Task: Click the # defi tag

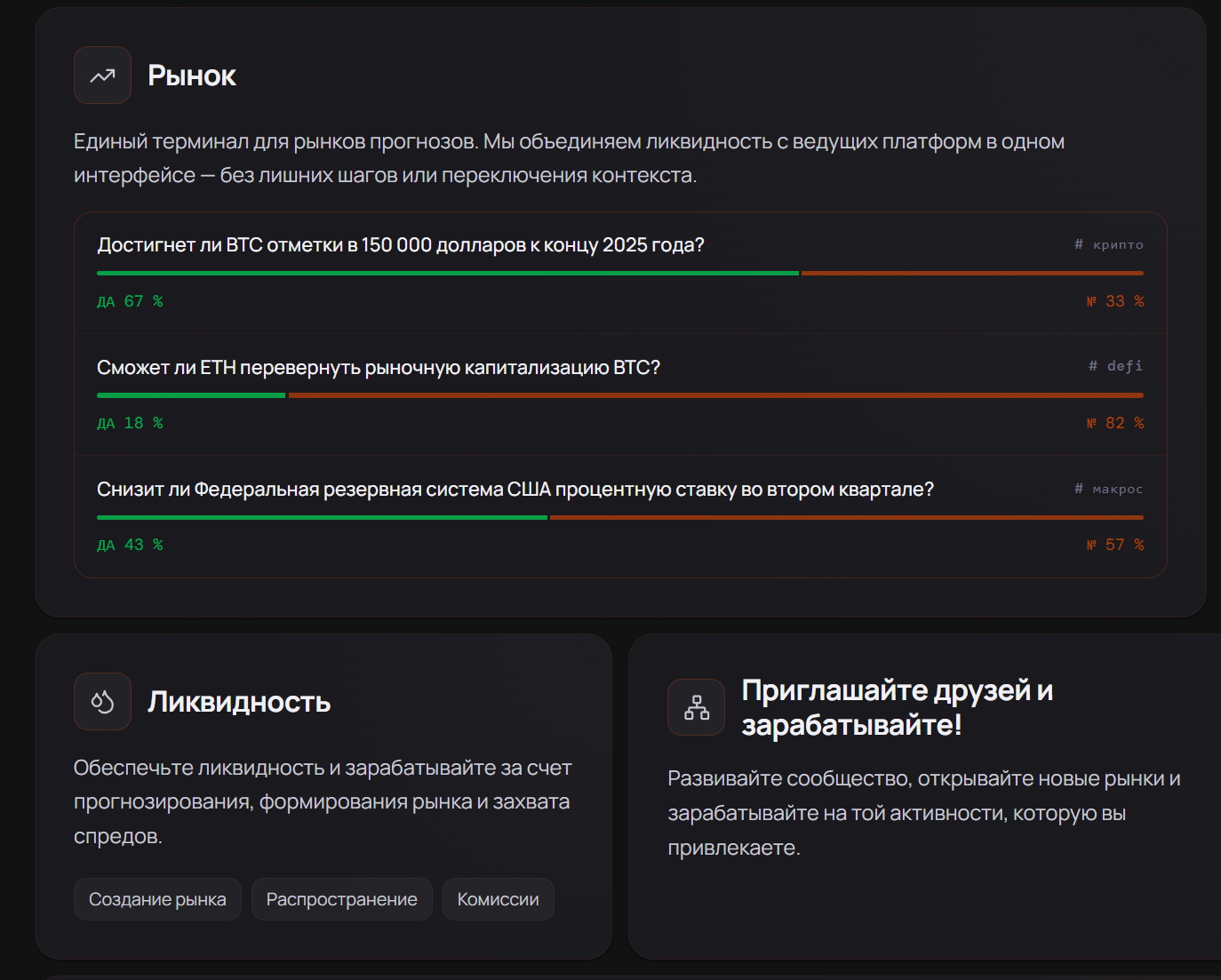Action: click(1116, 366)
